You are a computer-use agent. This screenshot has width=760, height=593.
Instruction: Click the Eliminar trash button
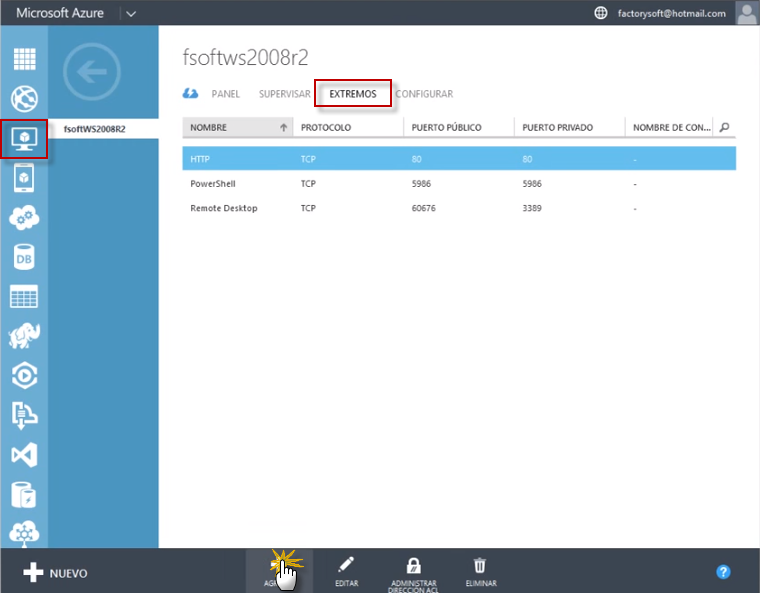(x=480, y=571)
